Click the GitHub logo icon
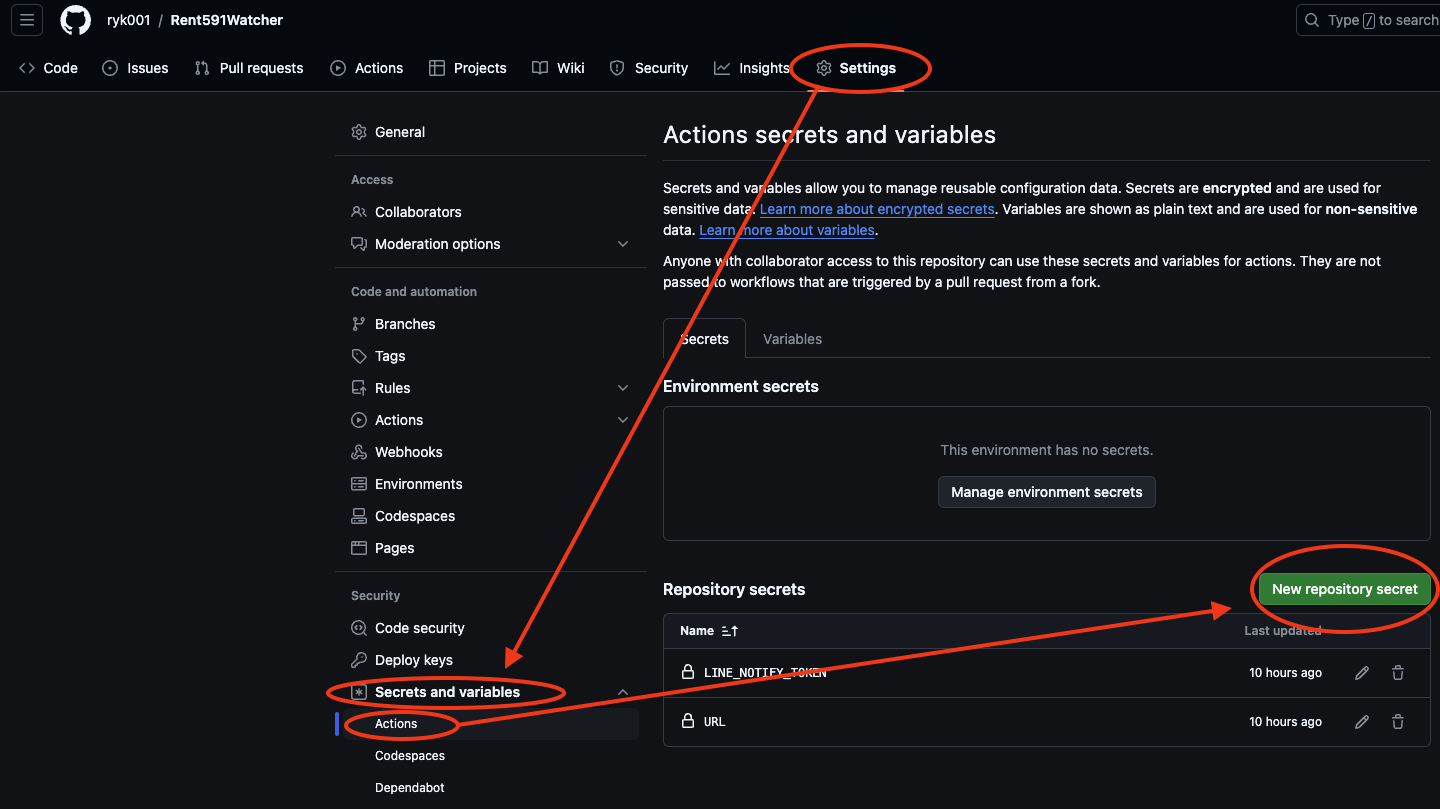 point(75,20)
